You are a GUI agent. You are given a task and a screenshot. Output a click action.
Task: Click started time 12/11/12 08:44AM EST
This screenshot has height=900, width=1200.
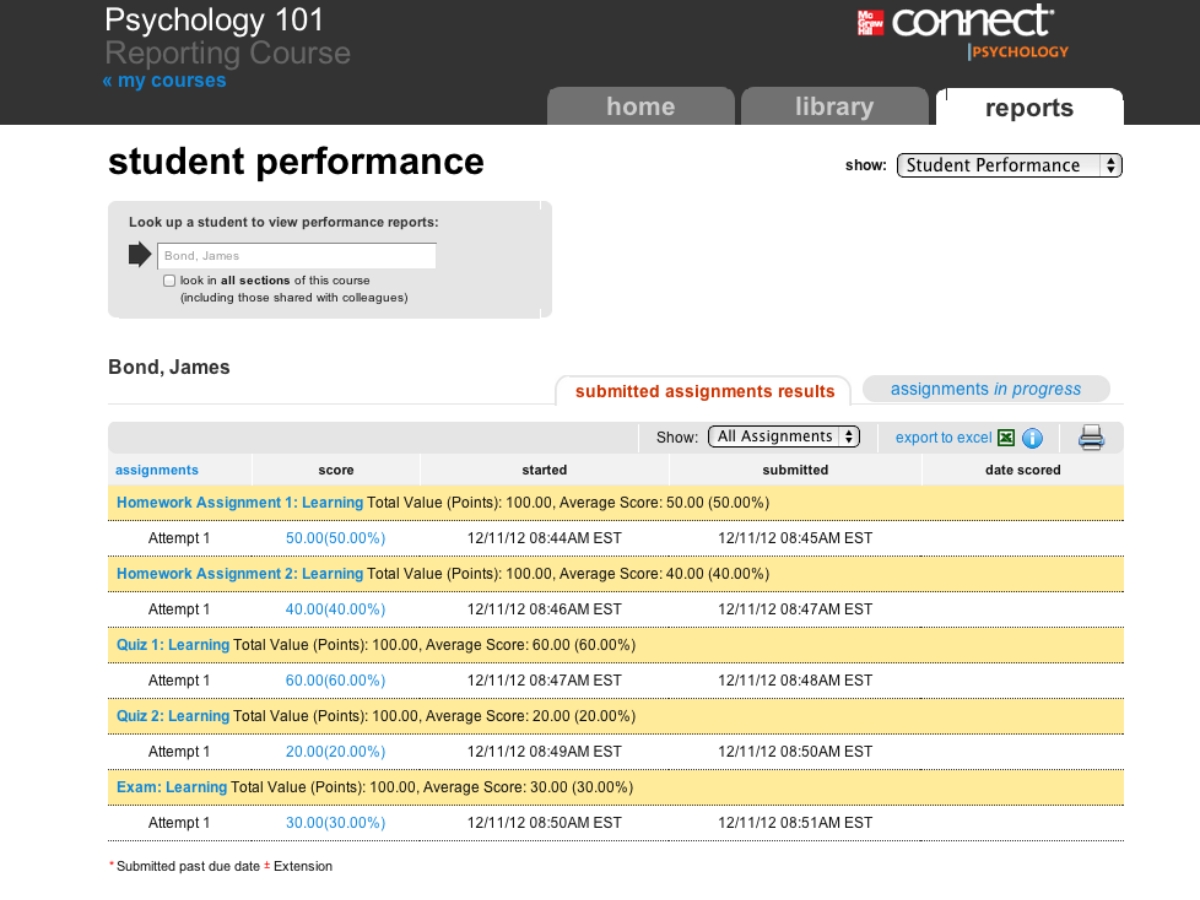pyautogui.click(x=544, y=538)
